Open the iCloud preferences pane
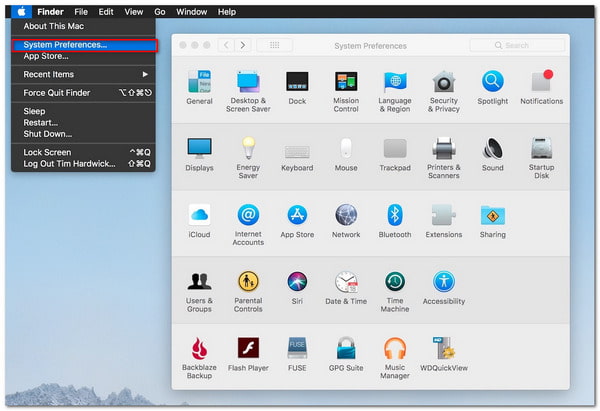 (x=199, y=220)
